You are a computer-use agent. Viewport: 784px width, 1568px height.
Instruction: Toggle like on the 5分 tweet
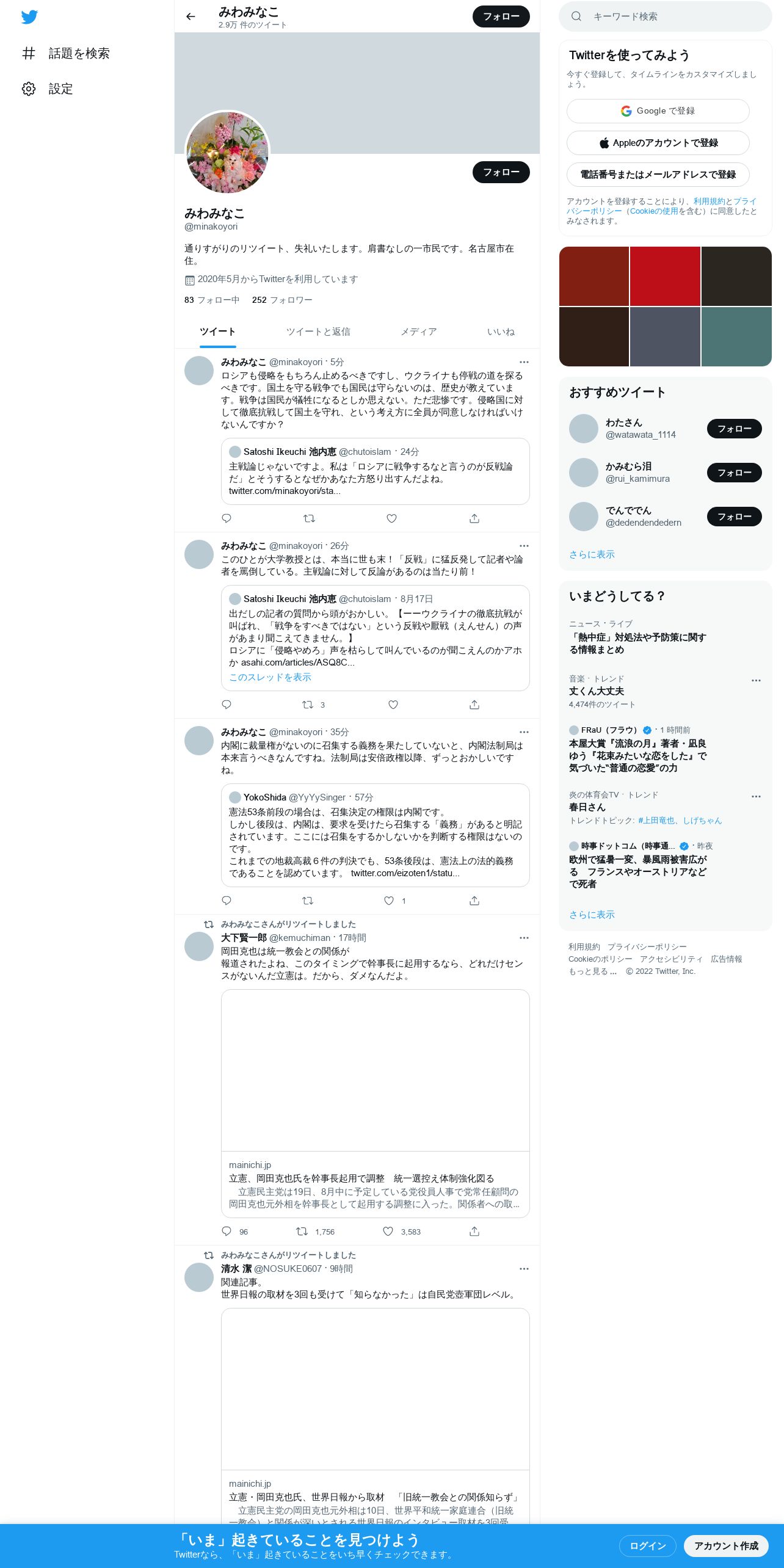pyautogui.click(x=392, y=518)
